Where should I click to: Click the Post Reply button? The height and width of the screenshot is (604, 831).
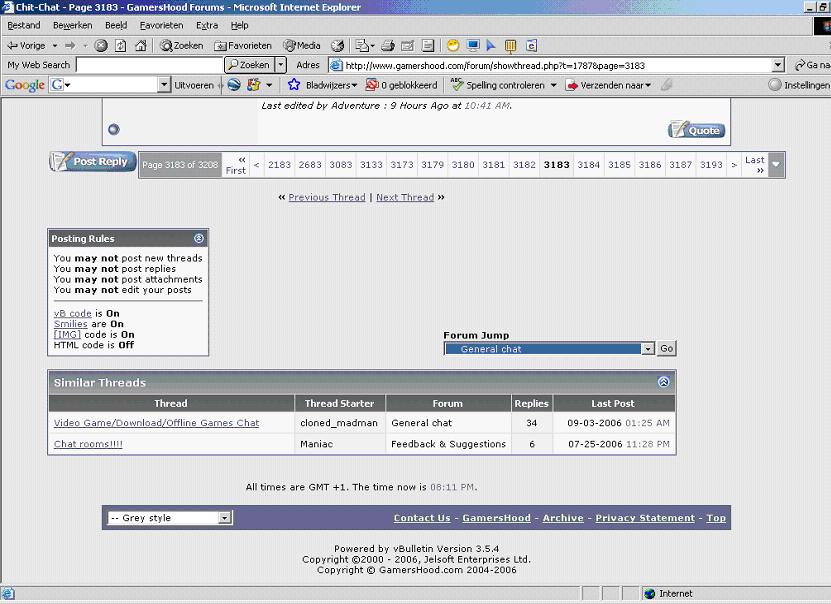[x=93, y=162]
